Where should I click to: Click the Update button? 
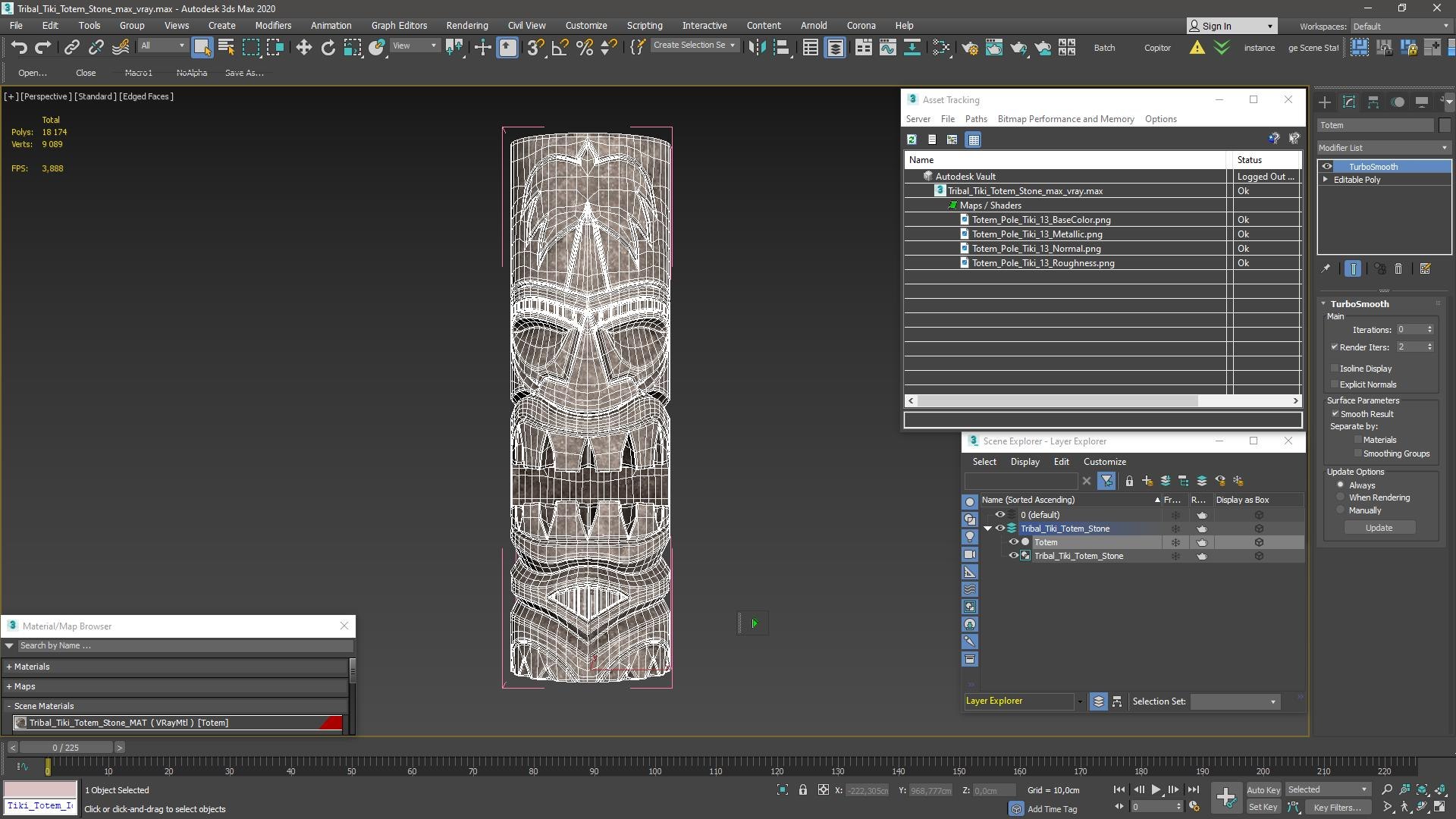pyautogui.click(x=1379, y=528)
